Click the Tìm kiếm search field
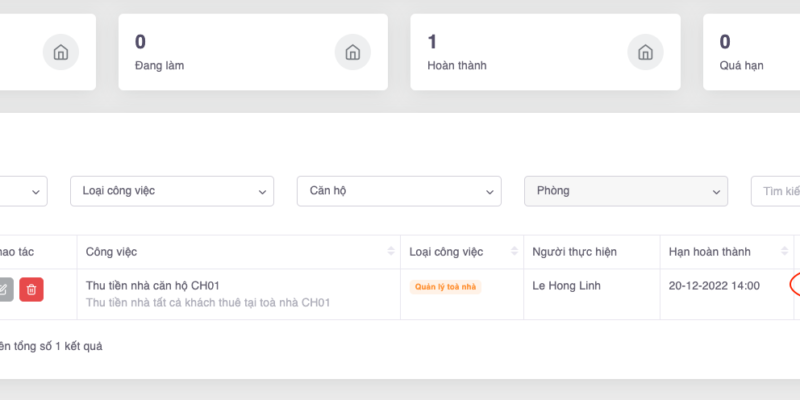The width and height of the screenshot is (800, 400). [776, 190]
